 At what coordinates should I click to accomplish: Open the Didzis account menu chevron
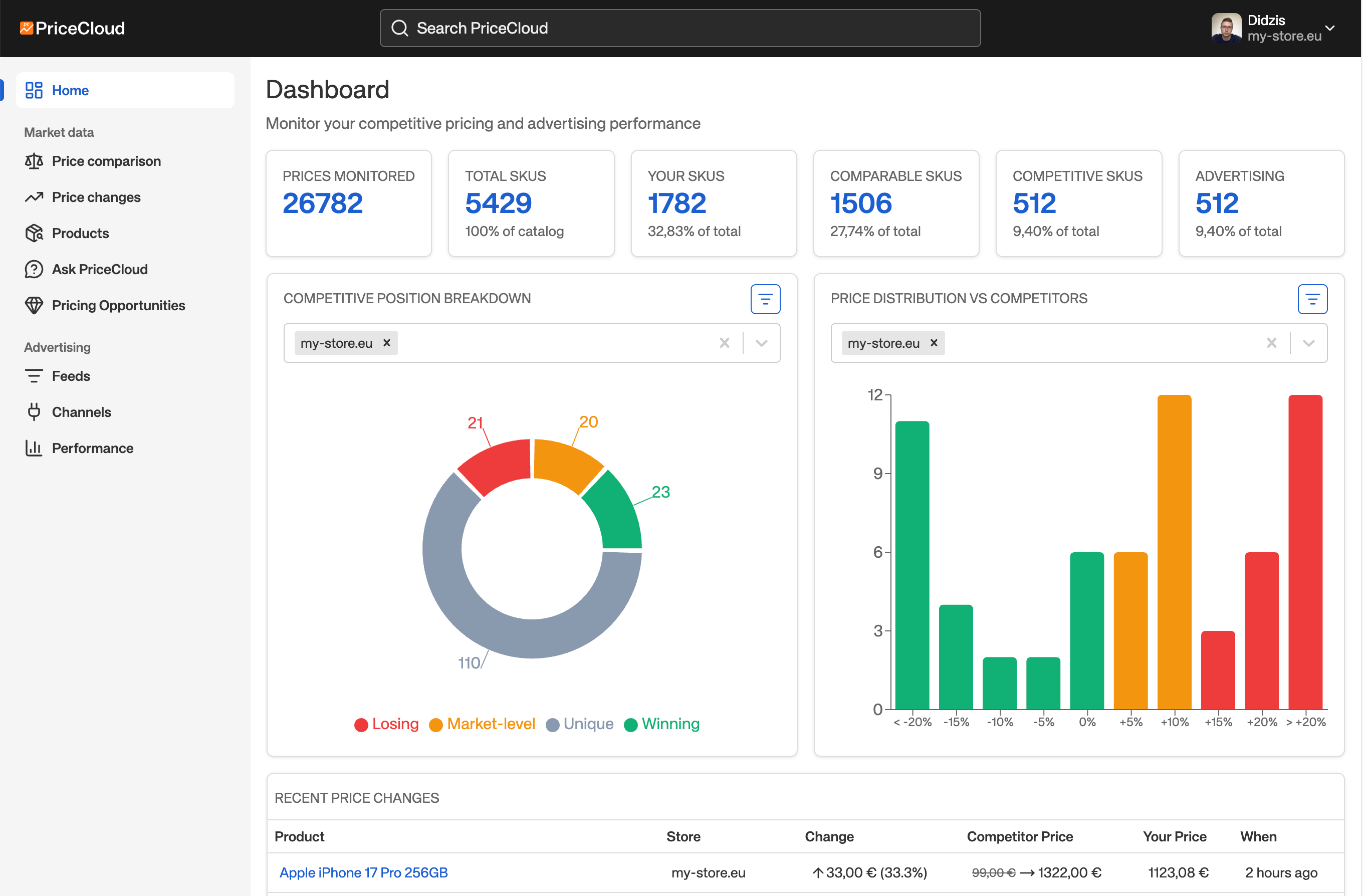point(1330,28)
